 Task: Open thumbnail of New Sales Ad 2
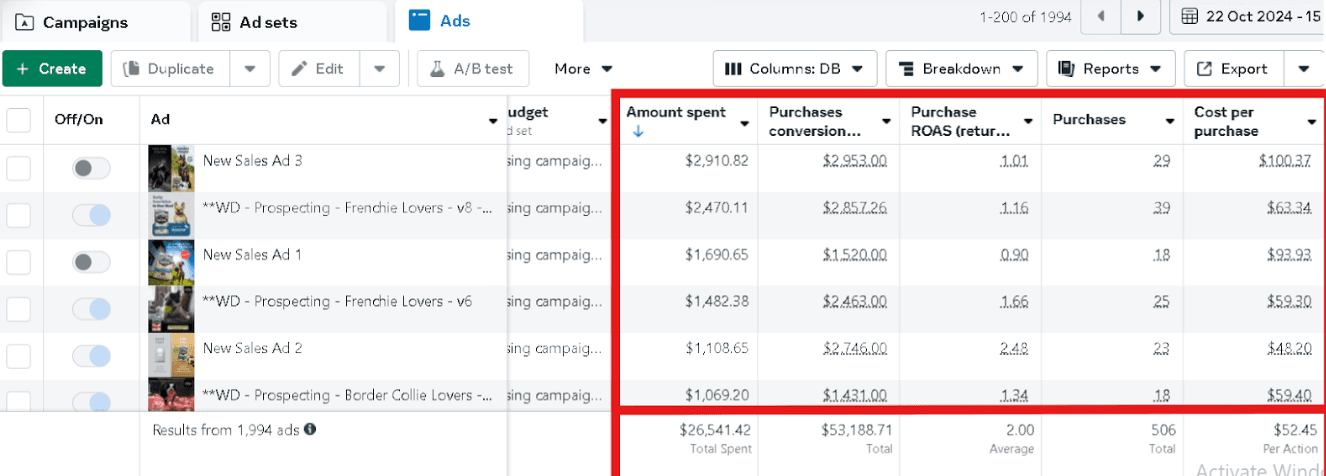pos(171,356)
